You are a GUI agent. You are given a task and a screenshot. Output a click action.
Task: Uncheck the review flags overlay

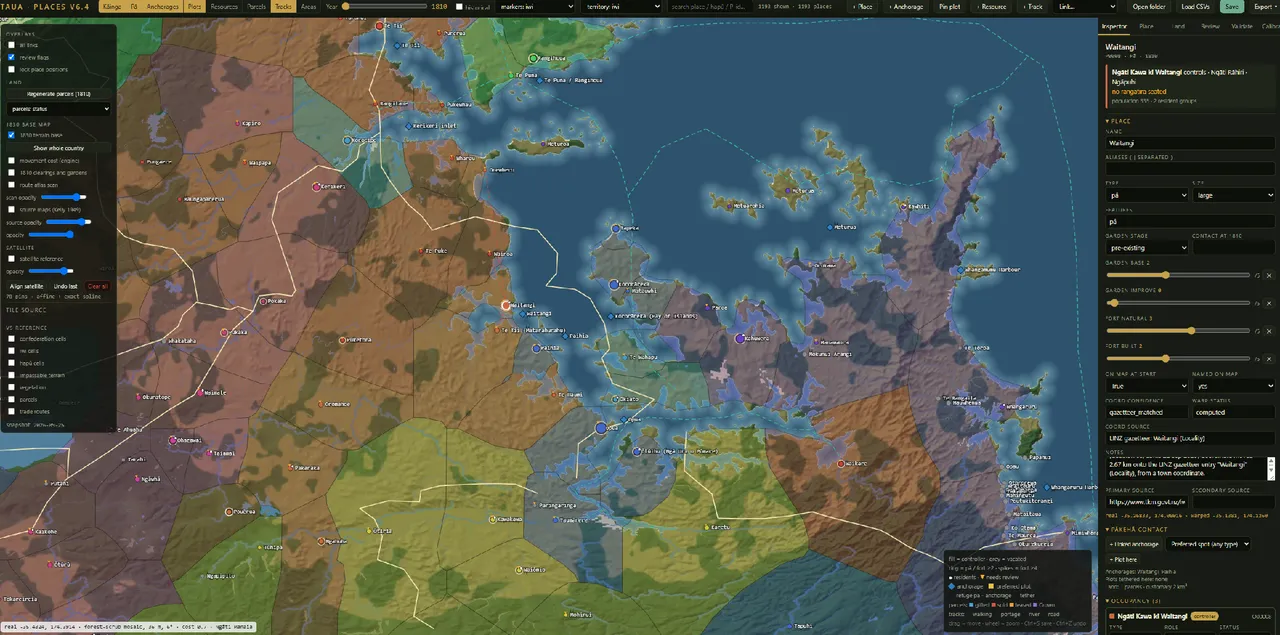[x=11, y=57]
